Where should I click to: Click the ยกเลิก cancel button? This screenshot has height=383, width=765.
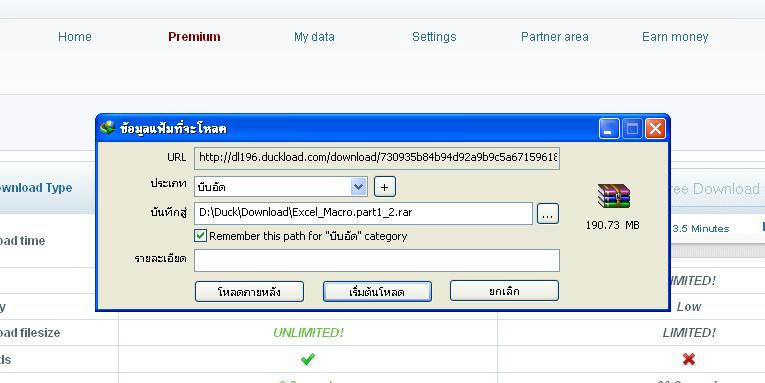504,291
